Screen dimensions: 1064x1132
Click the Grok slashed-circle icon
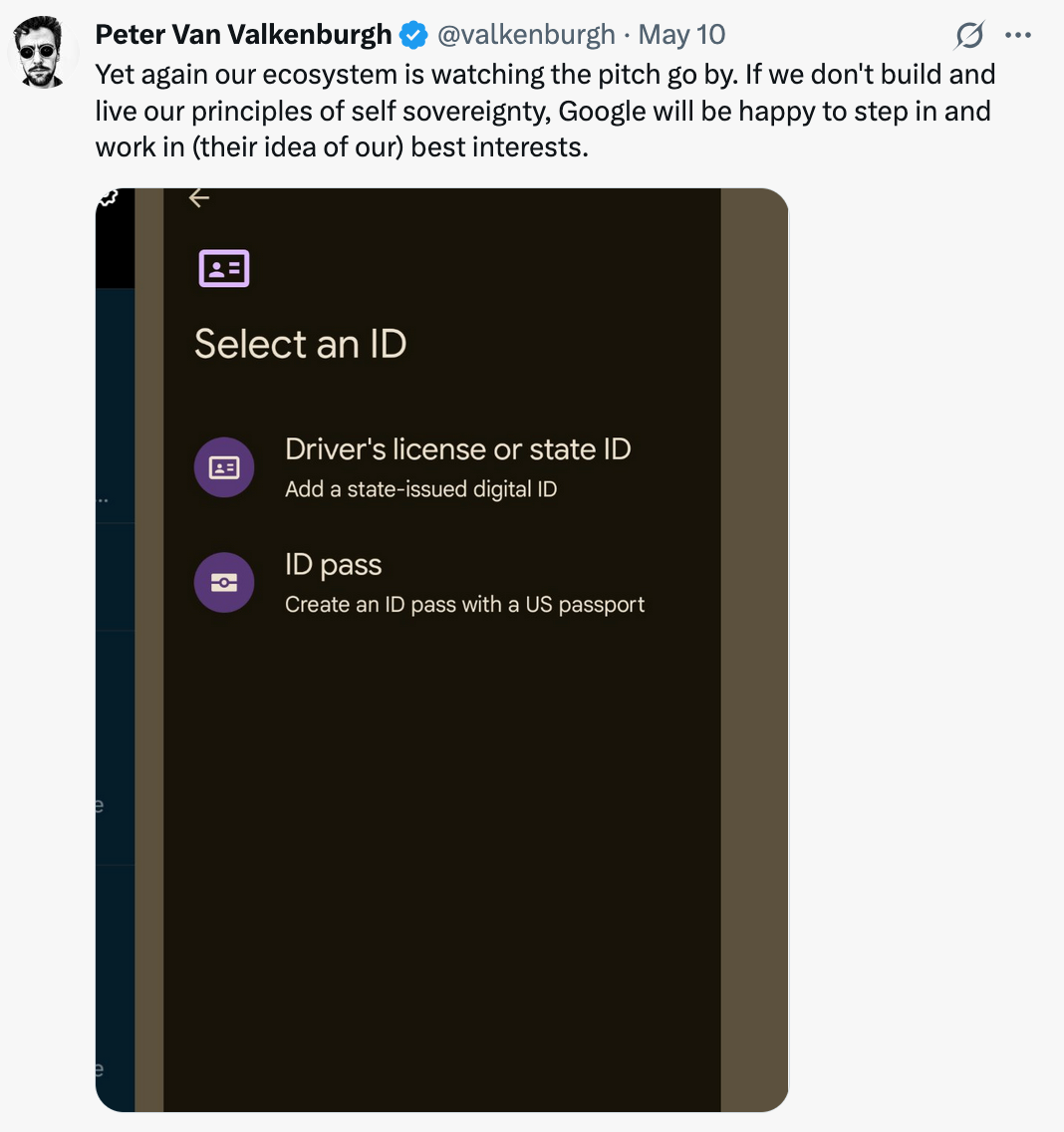[968, 35]
